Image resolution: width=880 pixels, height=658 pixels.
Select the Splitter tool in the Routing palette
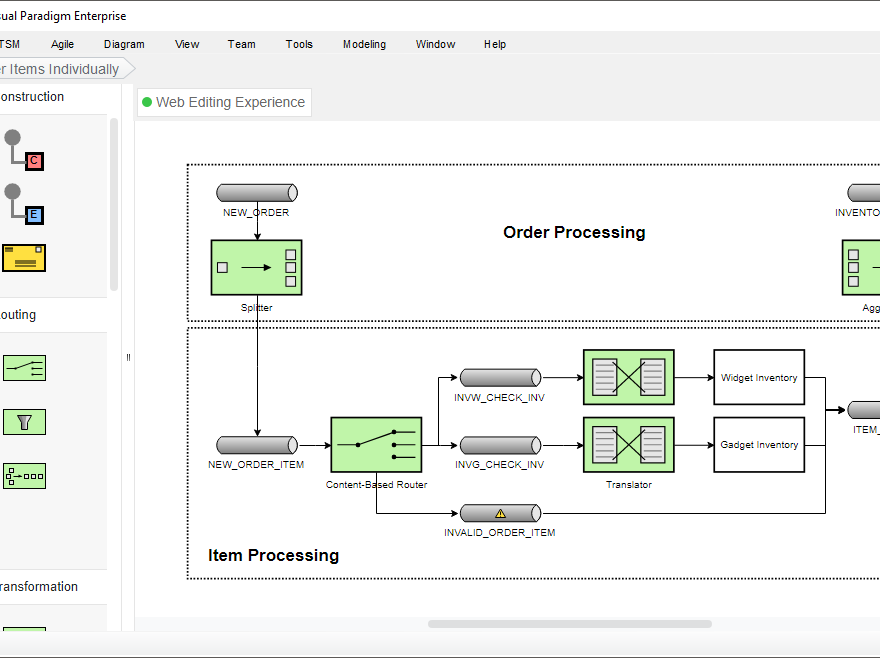[x=24, y=476]
